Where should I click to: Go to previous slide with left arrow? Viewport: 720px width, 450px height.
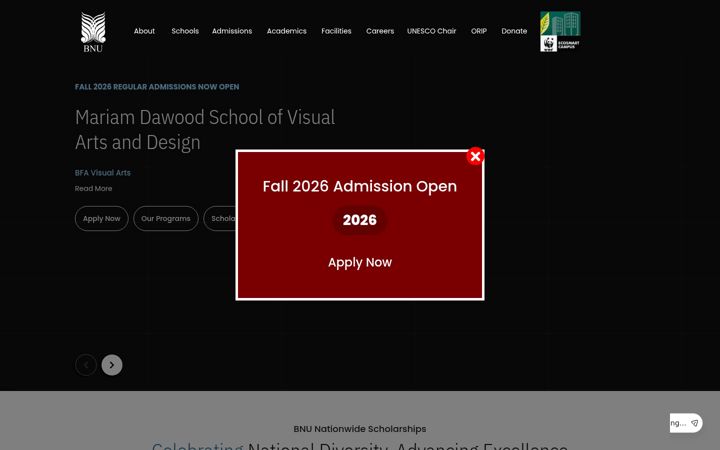(86, 365)
